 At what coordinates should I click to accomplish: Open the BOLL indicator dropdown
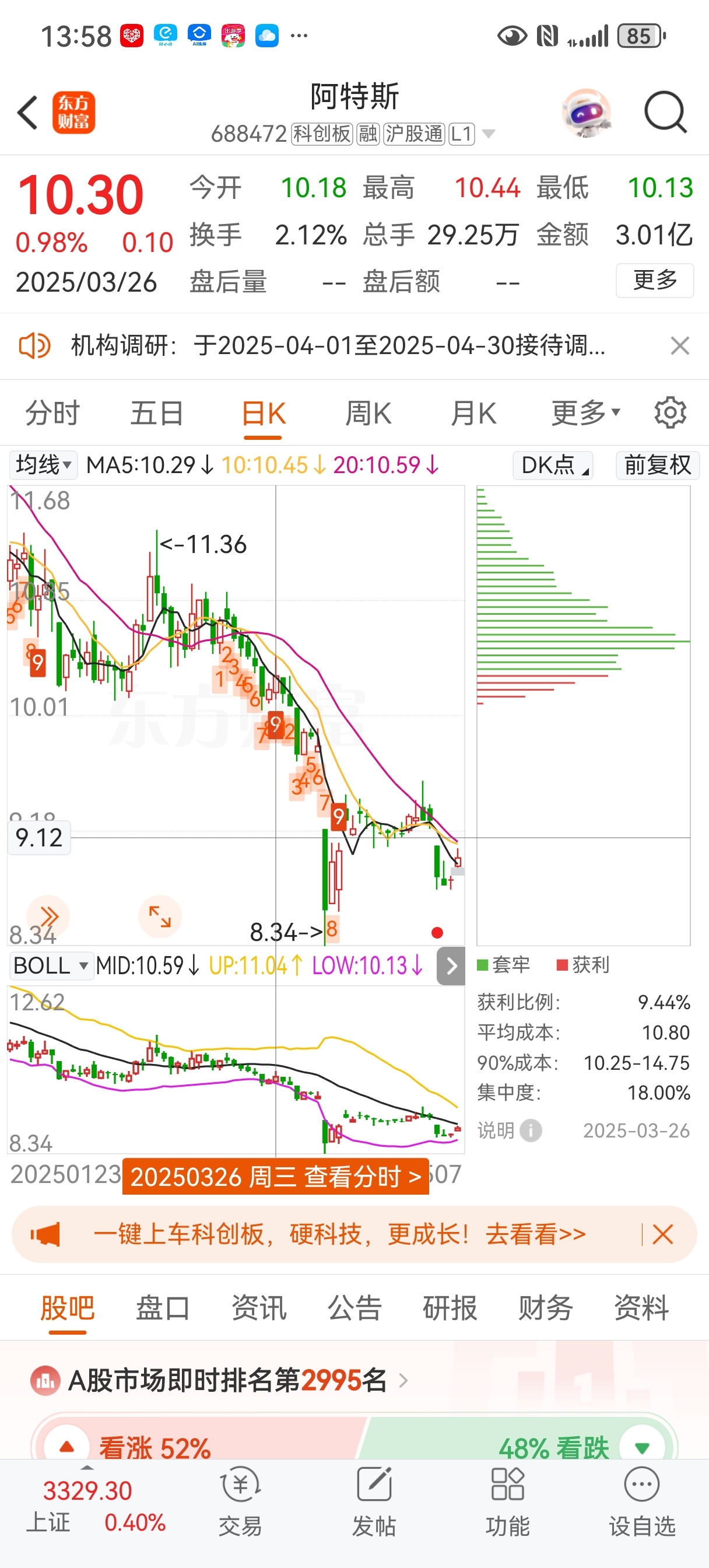coord(52,965)
